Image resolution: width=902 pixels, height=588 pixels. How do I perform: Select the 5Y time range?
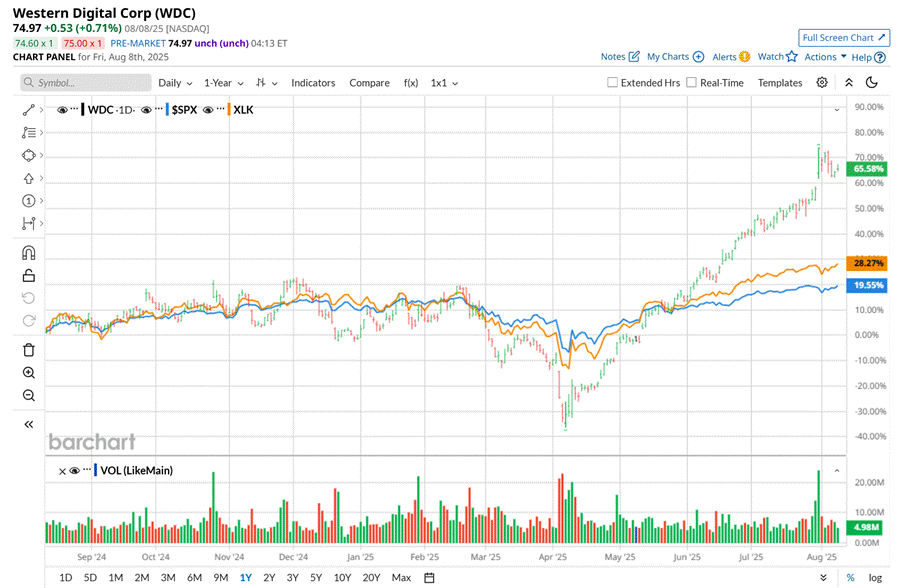click(x=316, y=578)
